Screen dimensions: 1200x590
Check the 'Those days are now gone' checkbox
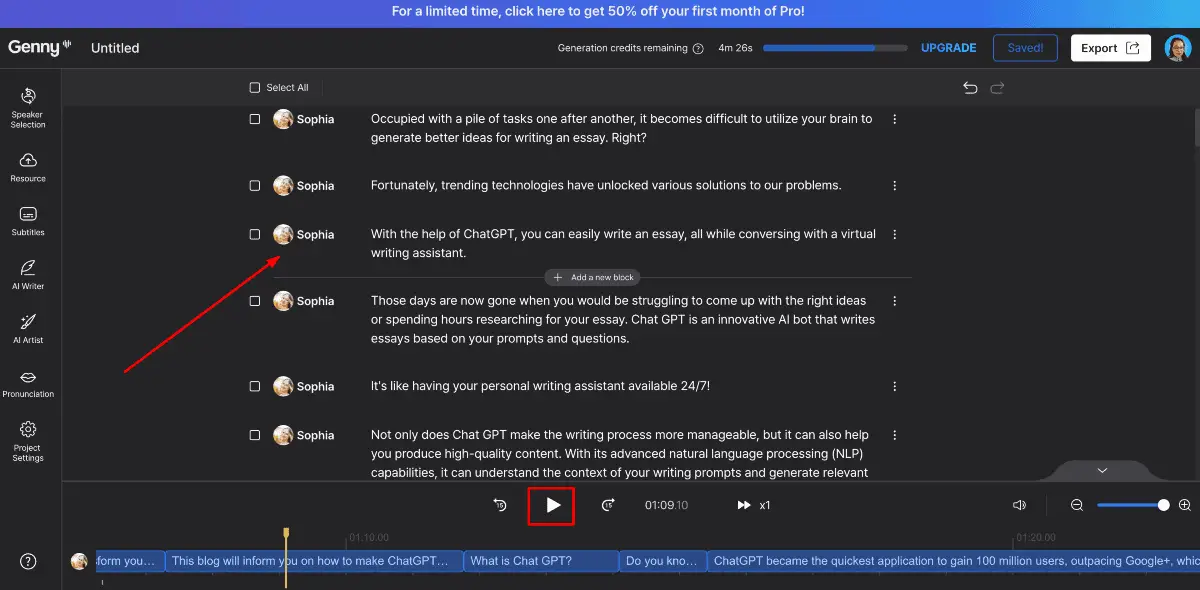[255, 301]
